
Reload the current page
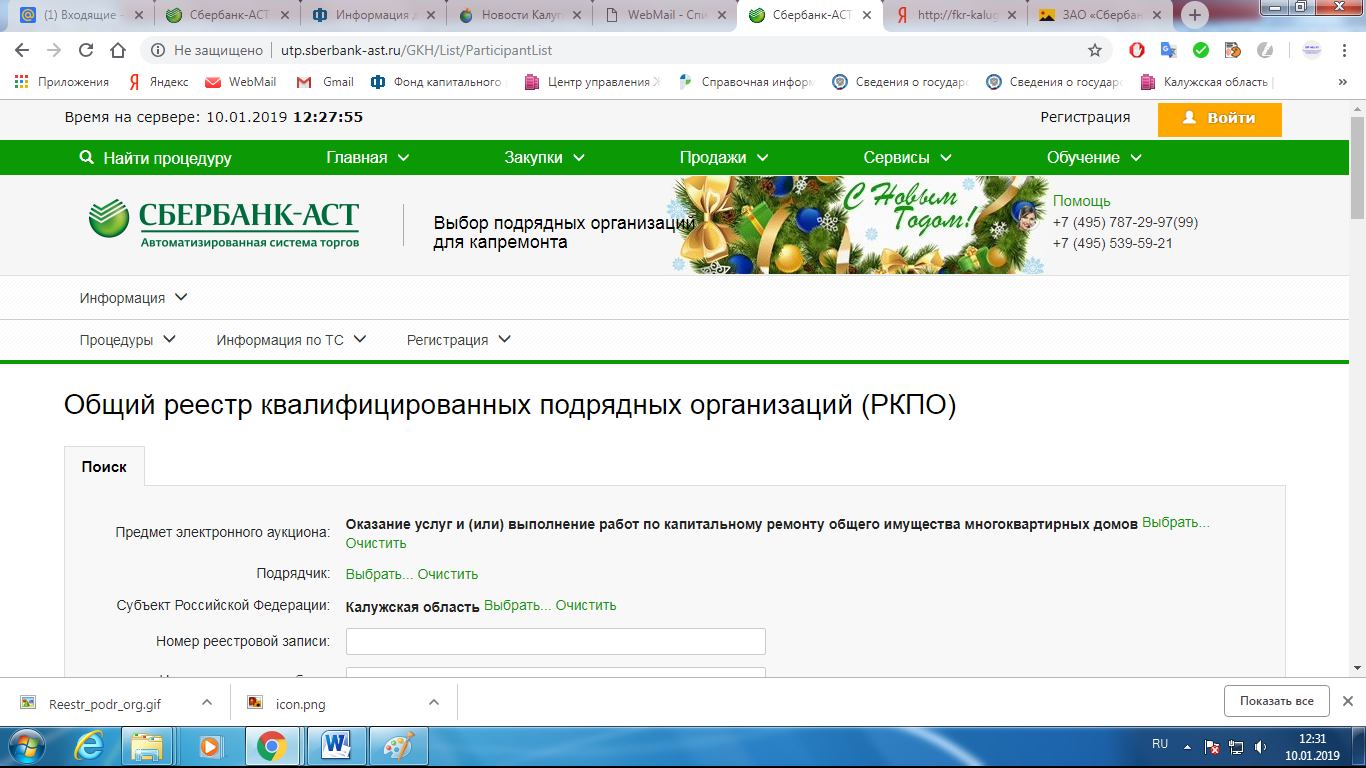(x=86, y=50)
